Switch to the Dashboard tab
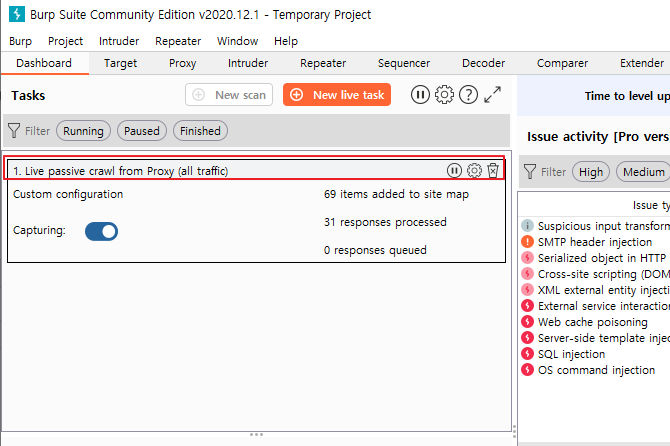The height and width of the screenshot is (446, 670). click(44, 63)
